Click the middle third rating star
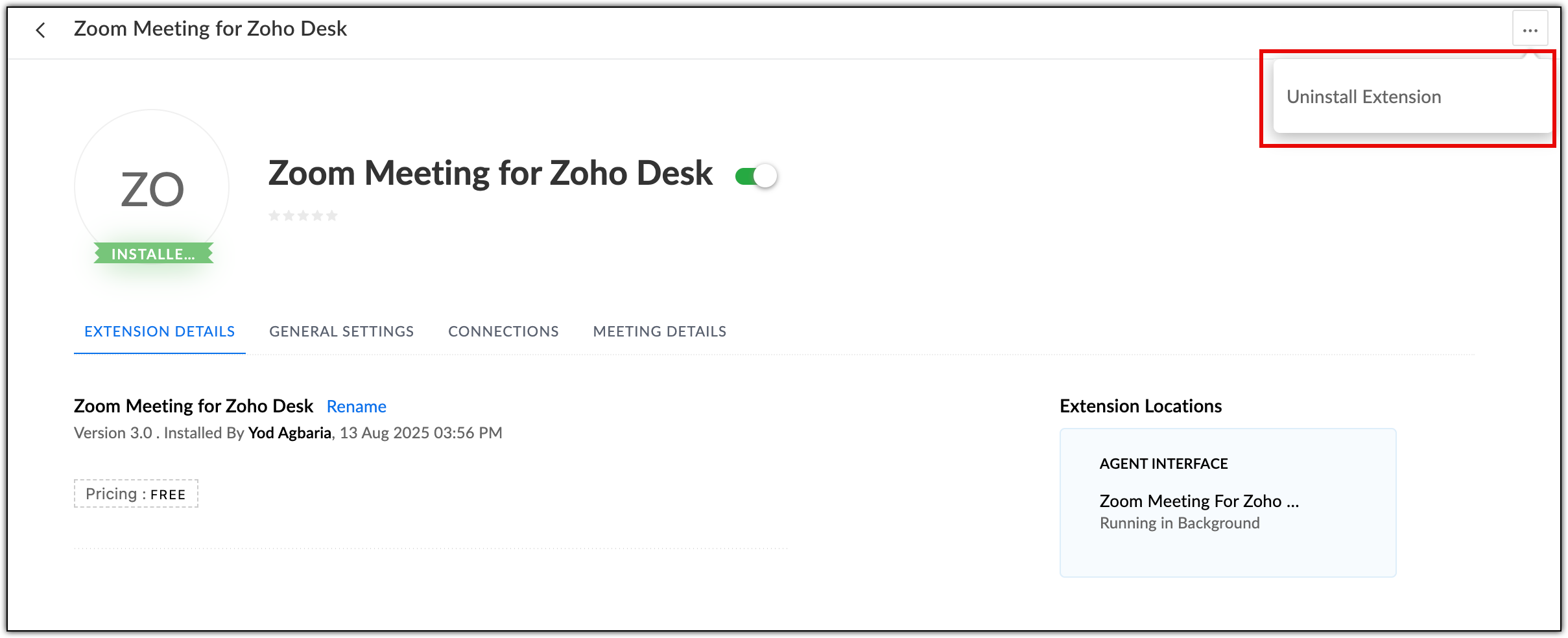The height and width of the screenshot is (638, 1568). click(x=303, y=216)
